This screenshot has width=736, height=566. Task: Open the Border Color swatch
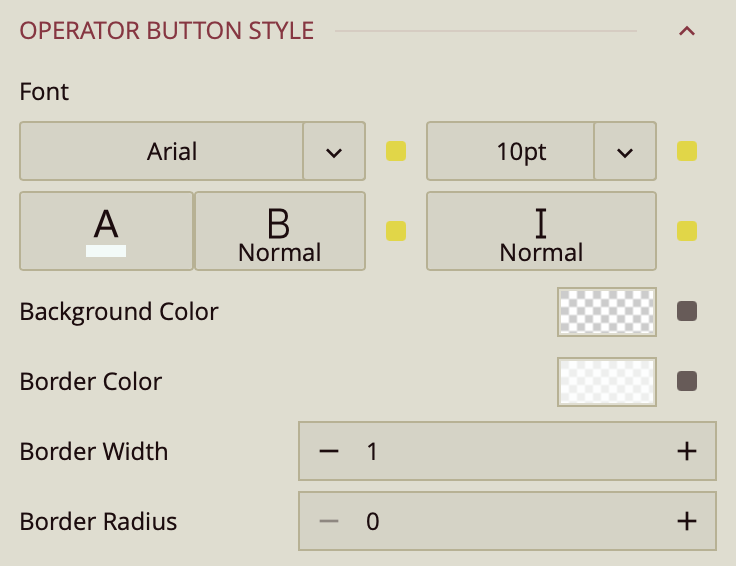click(x=606, y=382)
